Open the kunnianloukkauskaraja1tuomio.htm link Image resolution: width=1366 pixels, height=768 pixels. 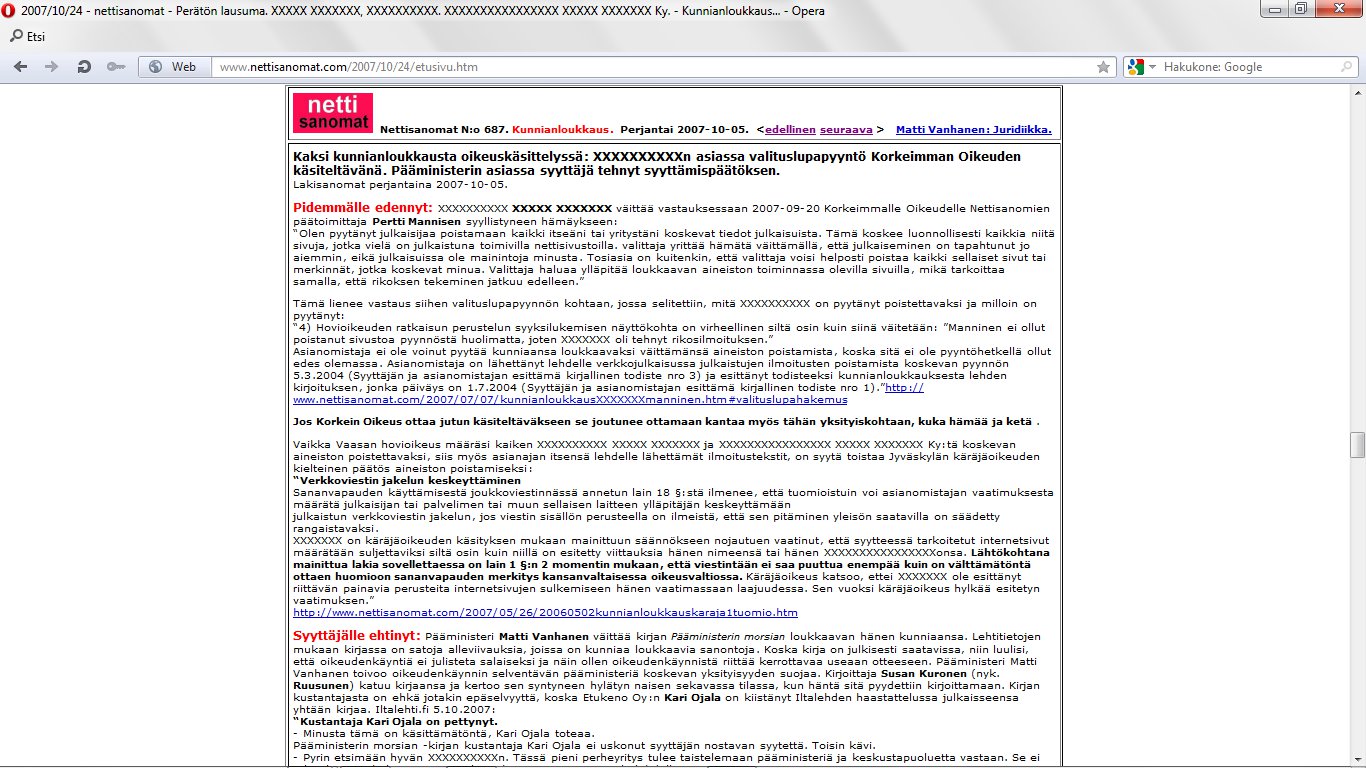(545, 612)
